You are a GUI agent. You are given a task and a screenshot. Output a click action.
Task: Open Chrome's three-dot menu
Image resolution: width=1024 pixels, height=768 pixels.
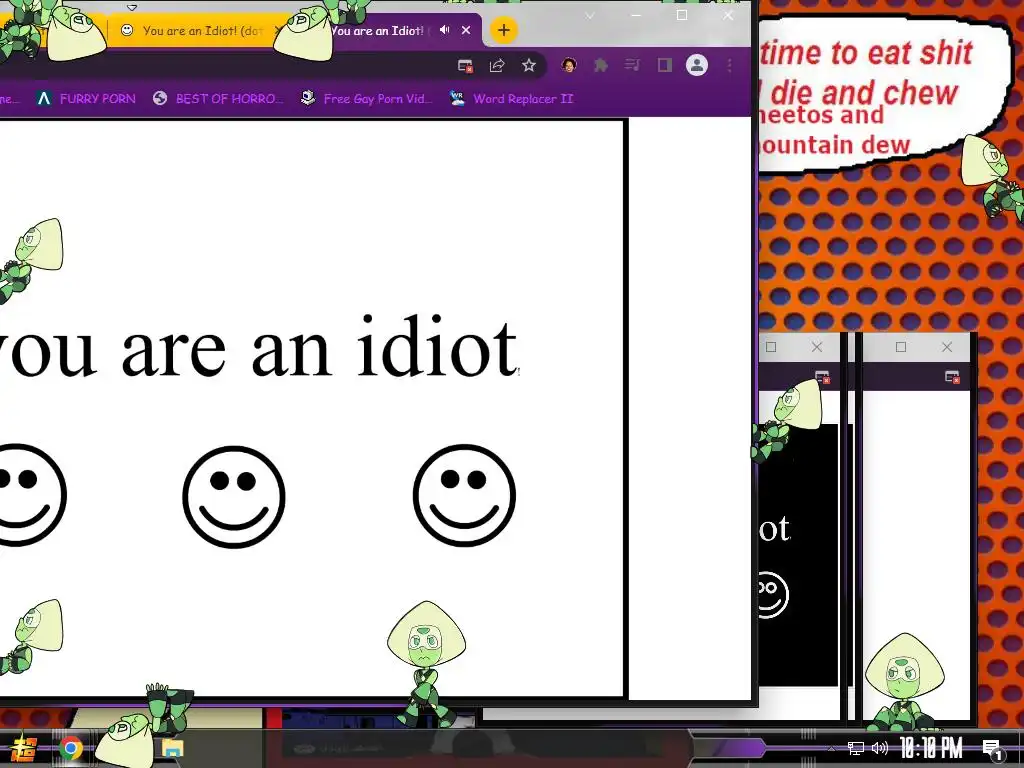tap(729, 65)
